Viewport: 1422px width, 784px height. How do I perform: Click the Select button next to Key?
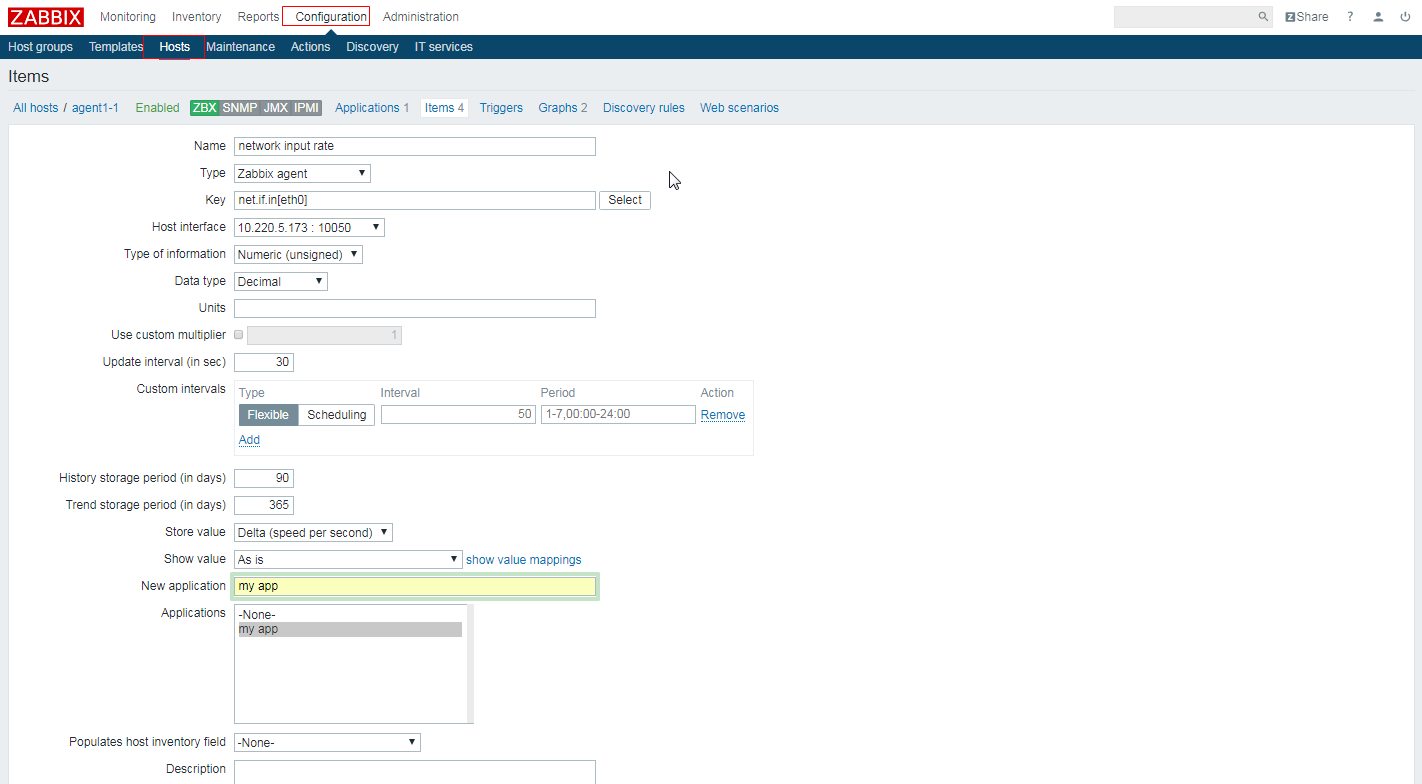coord(625,201)
